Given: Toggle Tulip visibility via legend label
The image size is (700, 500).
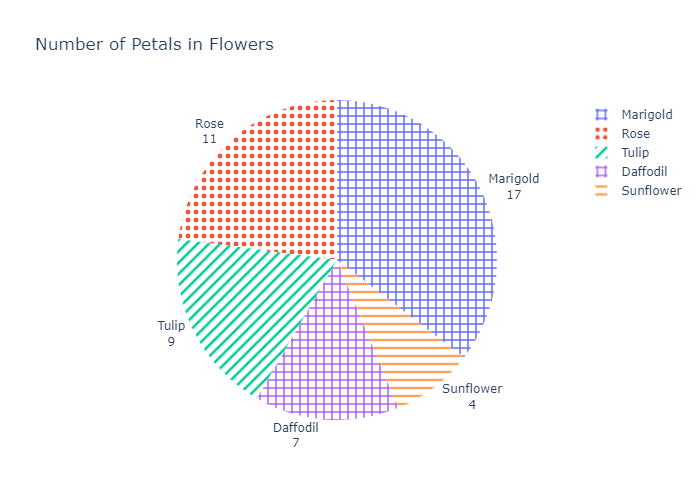Looking at the screenshot, I should 635,153.
